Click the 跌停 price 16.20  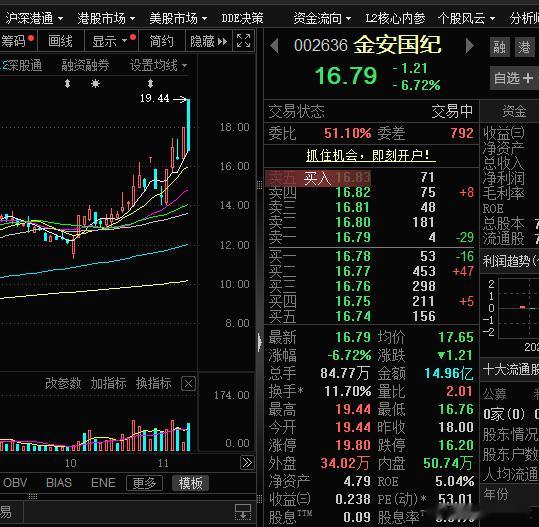click(456, 445)
